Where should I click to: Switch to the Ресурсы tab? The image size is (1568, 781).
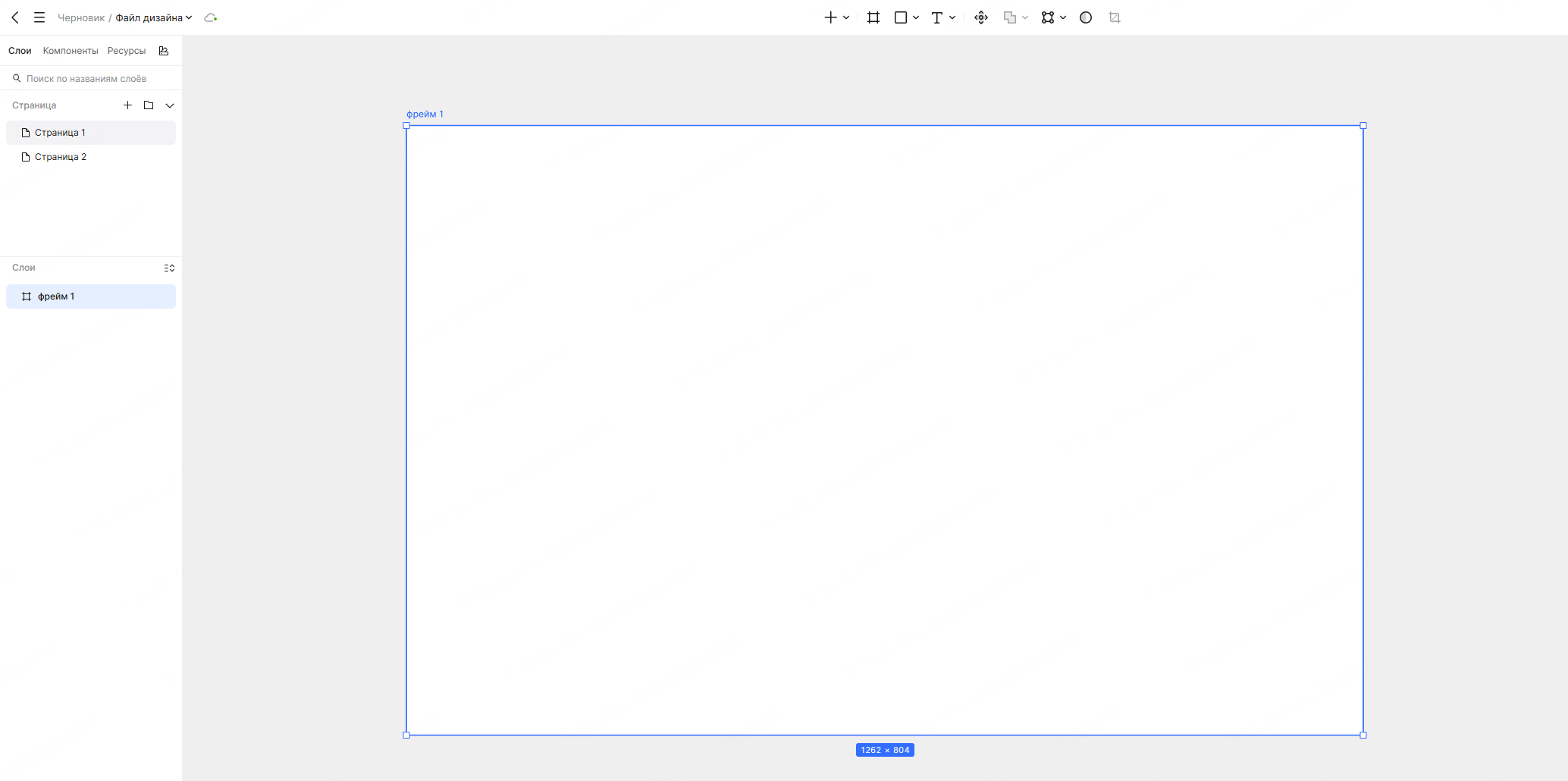coord(127,51)
